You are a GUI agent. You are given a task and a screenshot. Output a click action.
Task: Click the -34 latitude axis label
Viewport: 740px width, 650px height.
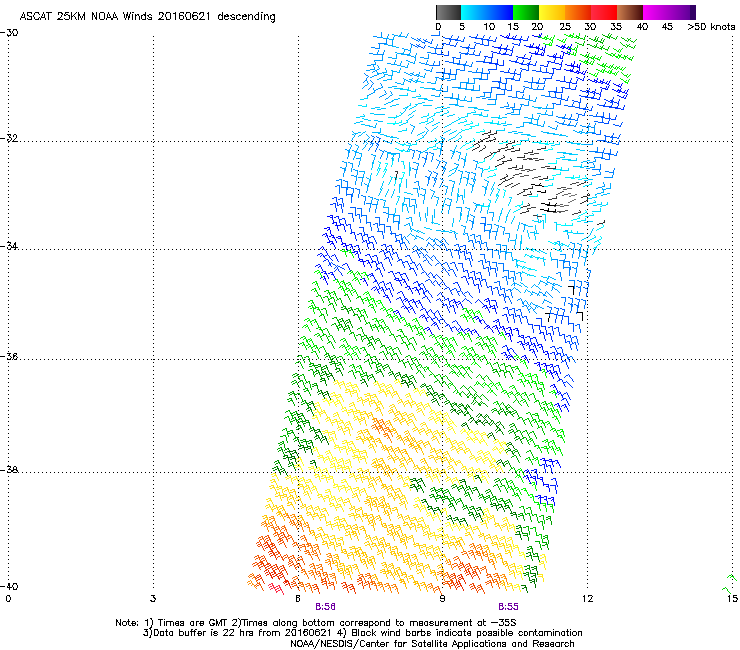pos(9,246)
